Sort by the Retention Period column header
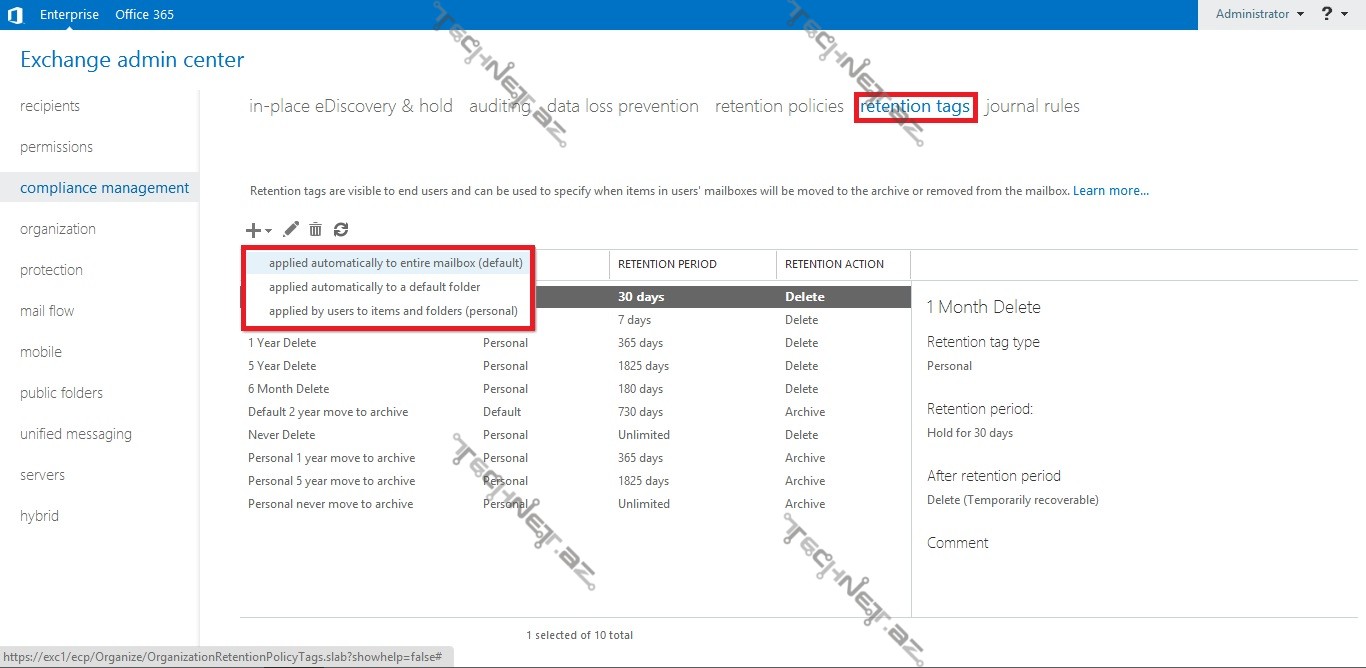The width and height of the screenshot is (1366, 668). coord(667,264)
